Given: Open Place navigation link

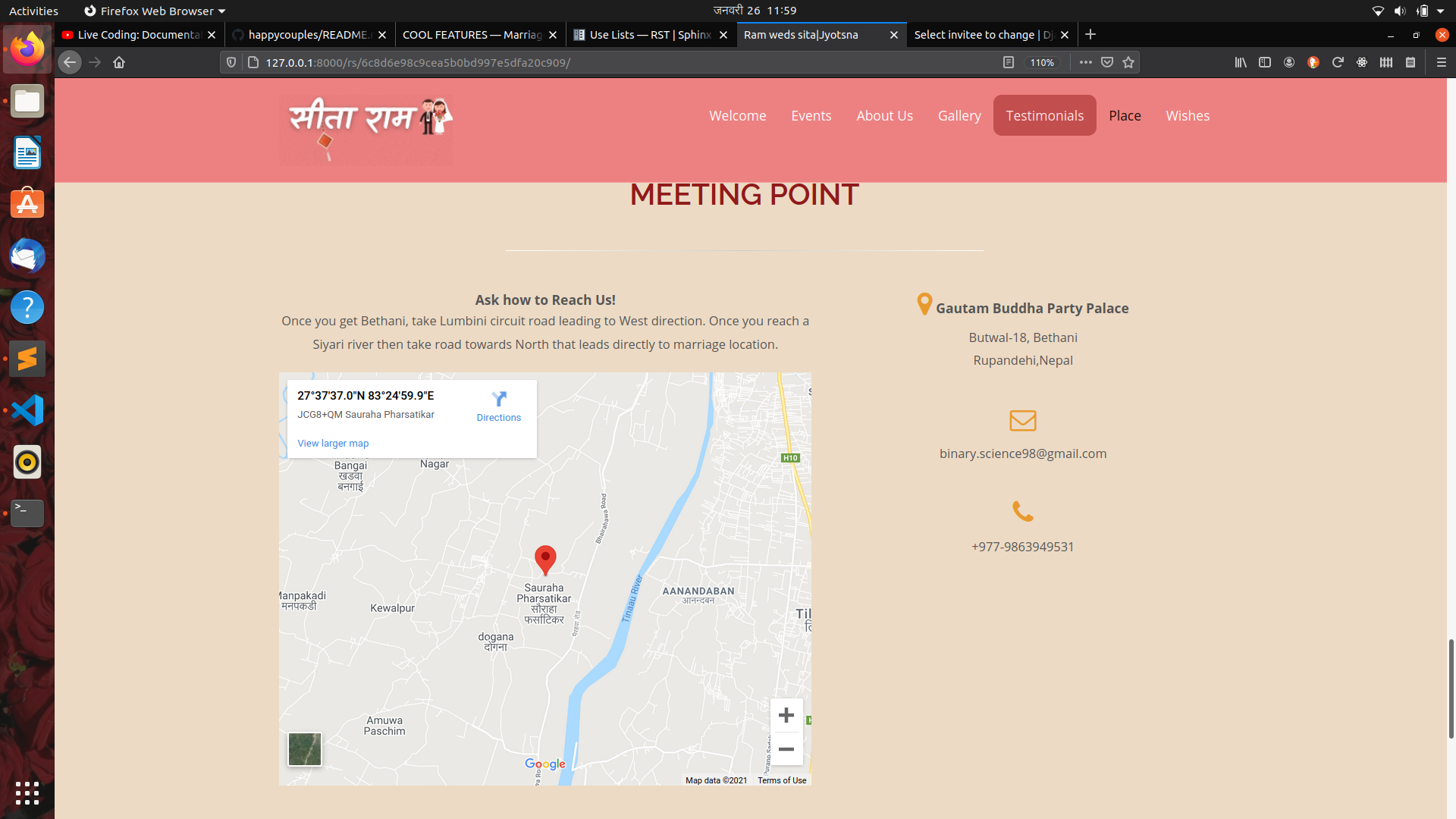Looking at the screenshot, I should tap(1125, 115).
